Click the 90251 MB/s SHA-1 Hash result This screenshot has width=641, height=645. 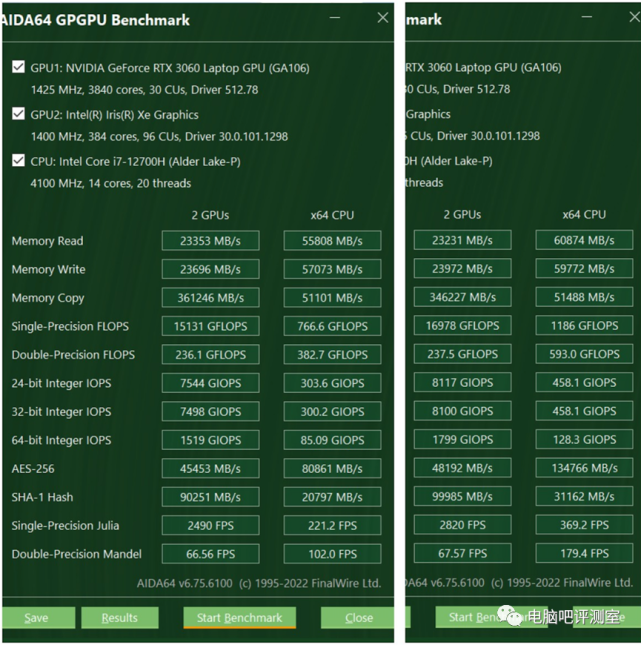[210, 497]
